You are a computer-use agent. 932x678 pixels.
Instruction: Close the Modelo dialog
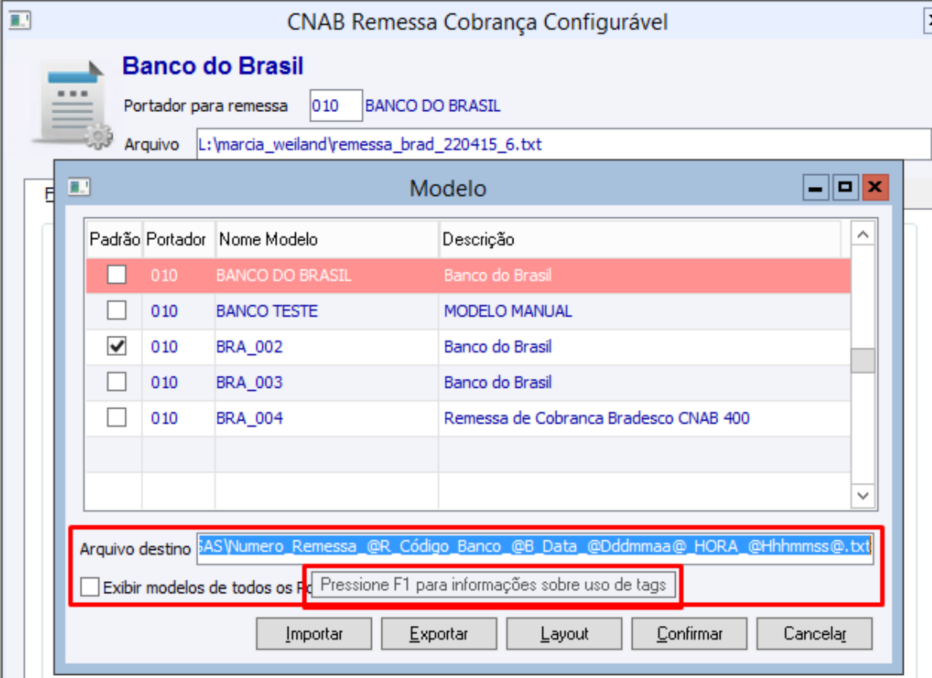[875, 188]
